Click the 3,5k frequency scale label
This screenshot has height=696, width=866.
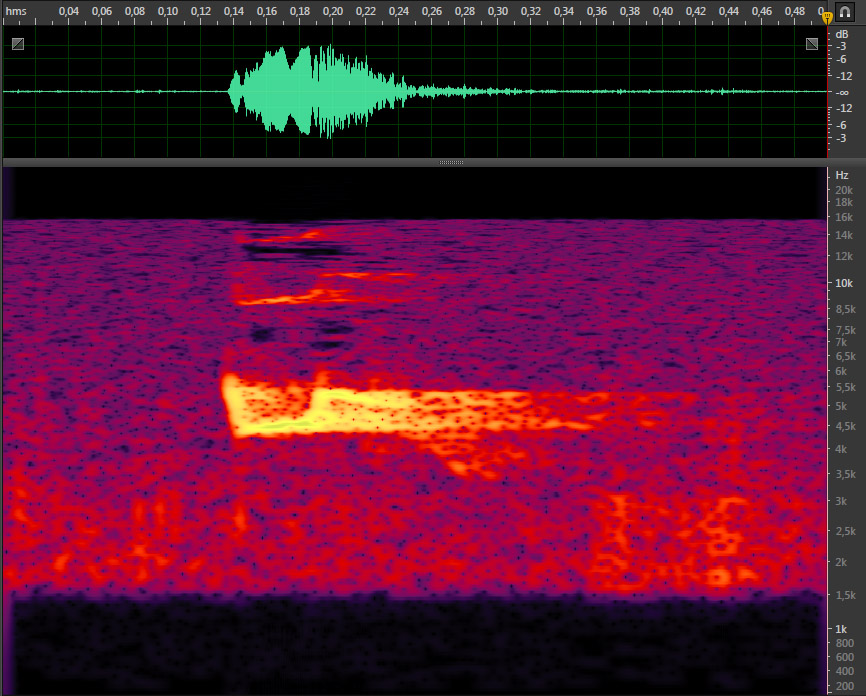coord(846,473)
